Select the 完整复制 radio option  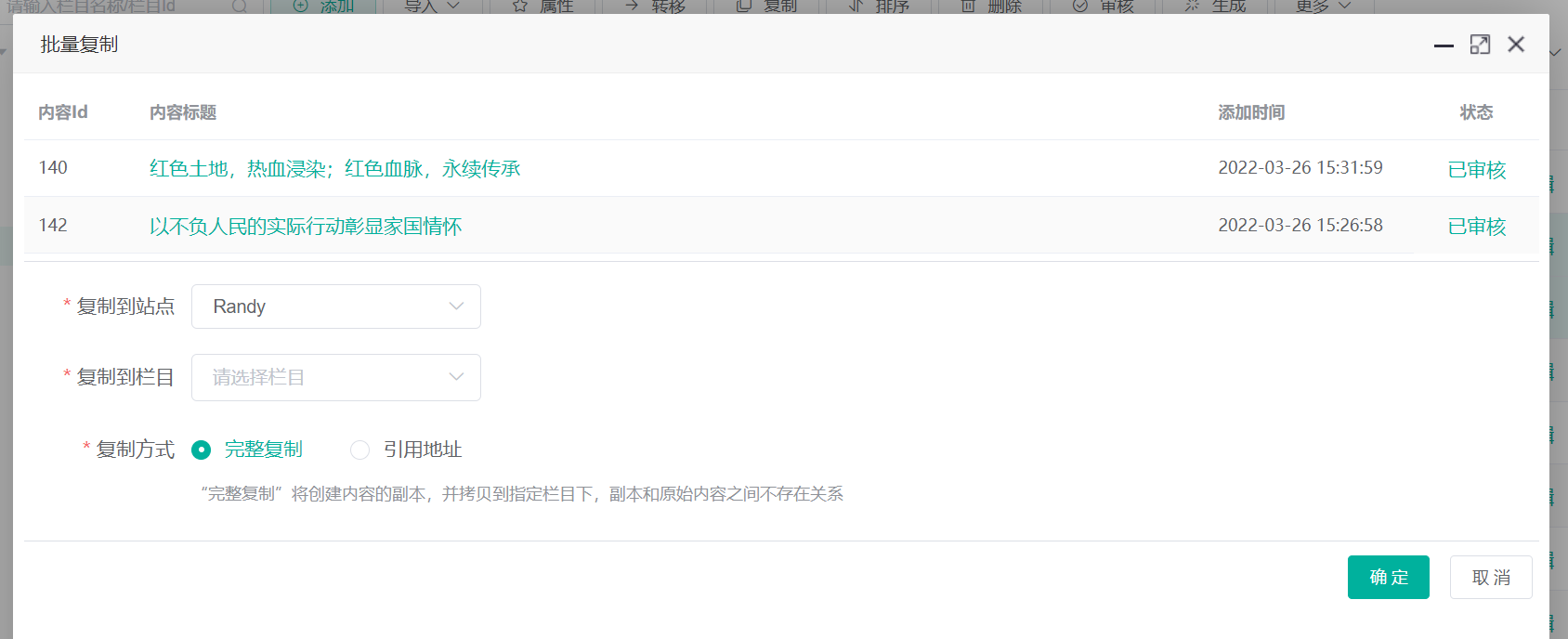202,450
